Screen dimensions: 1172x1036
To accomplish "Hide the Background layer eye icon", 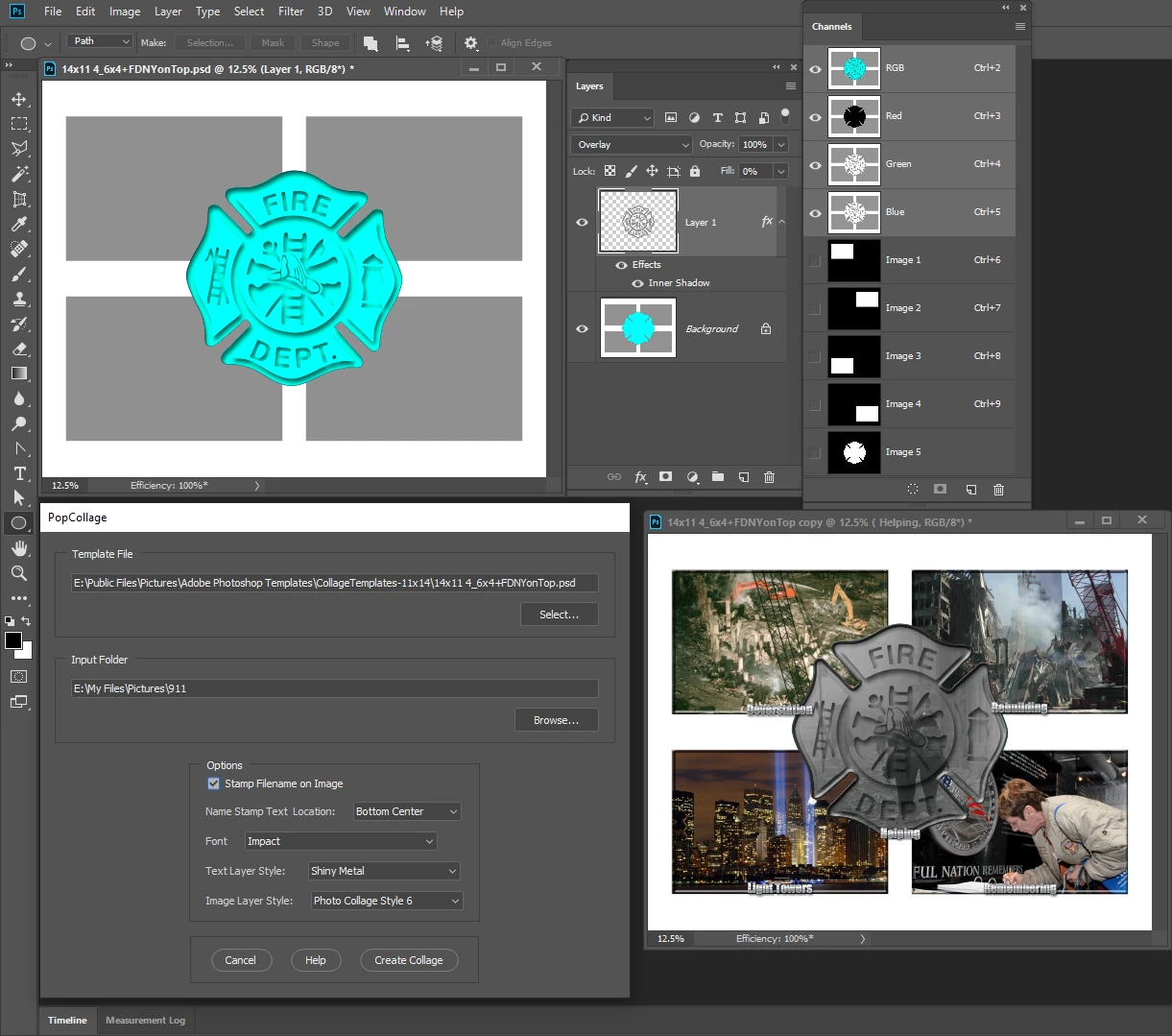I will point(582,328).
